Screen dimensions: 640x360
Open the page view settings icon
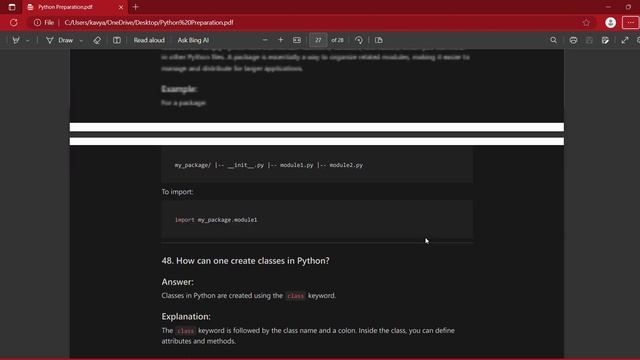(379, 40)
